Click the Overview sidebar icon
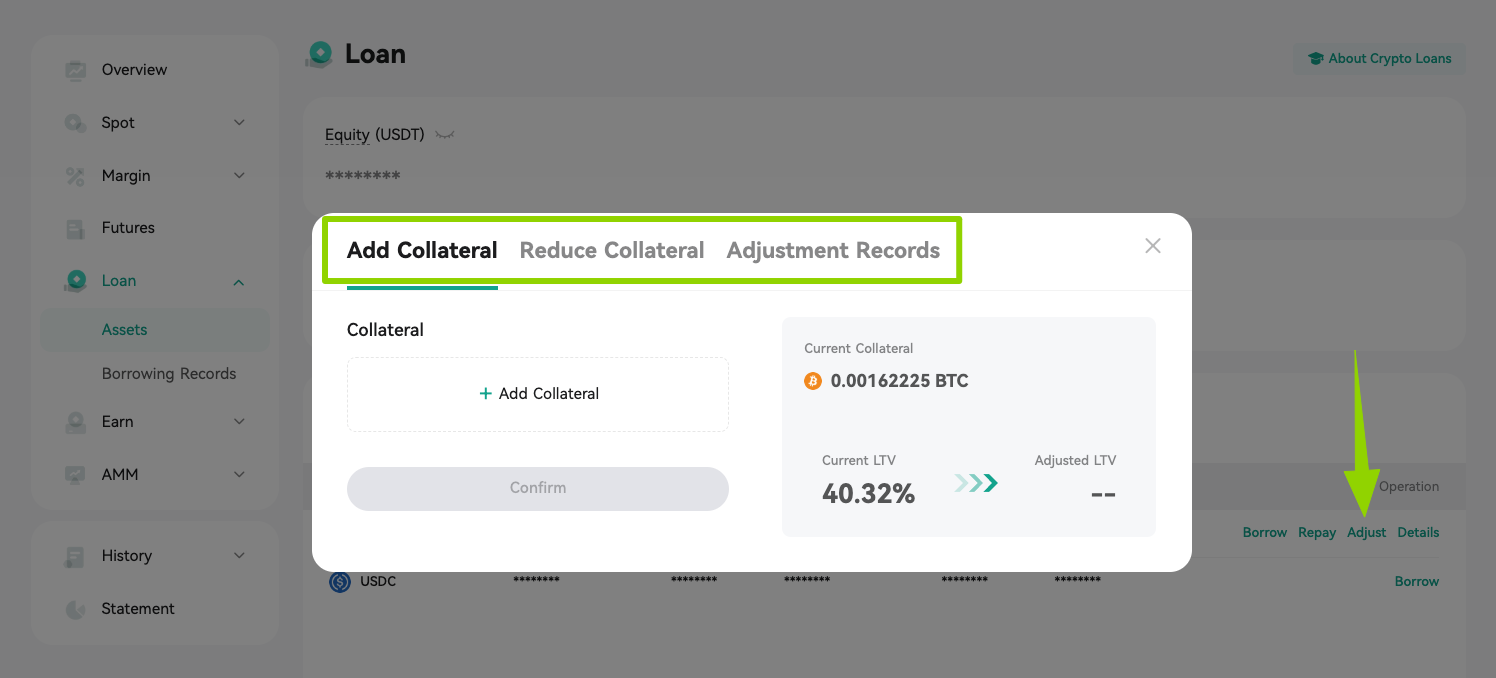The height and width of the screenshot is (678, 1496). tap(75, 70)
